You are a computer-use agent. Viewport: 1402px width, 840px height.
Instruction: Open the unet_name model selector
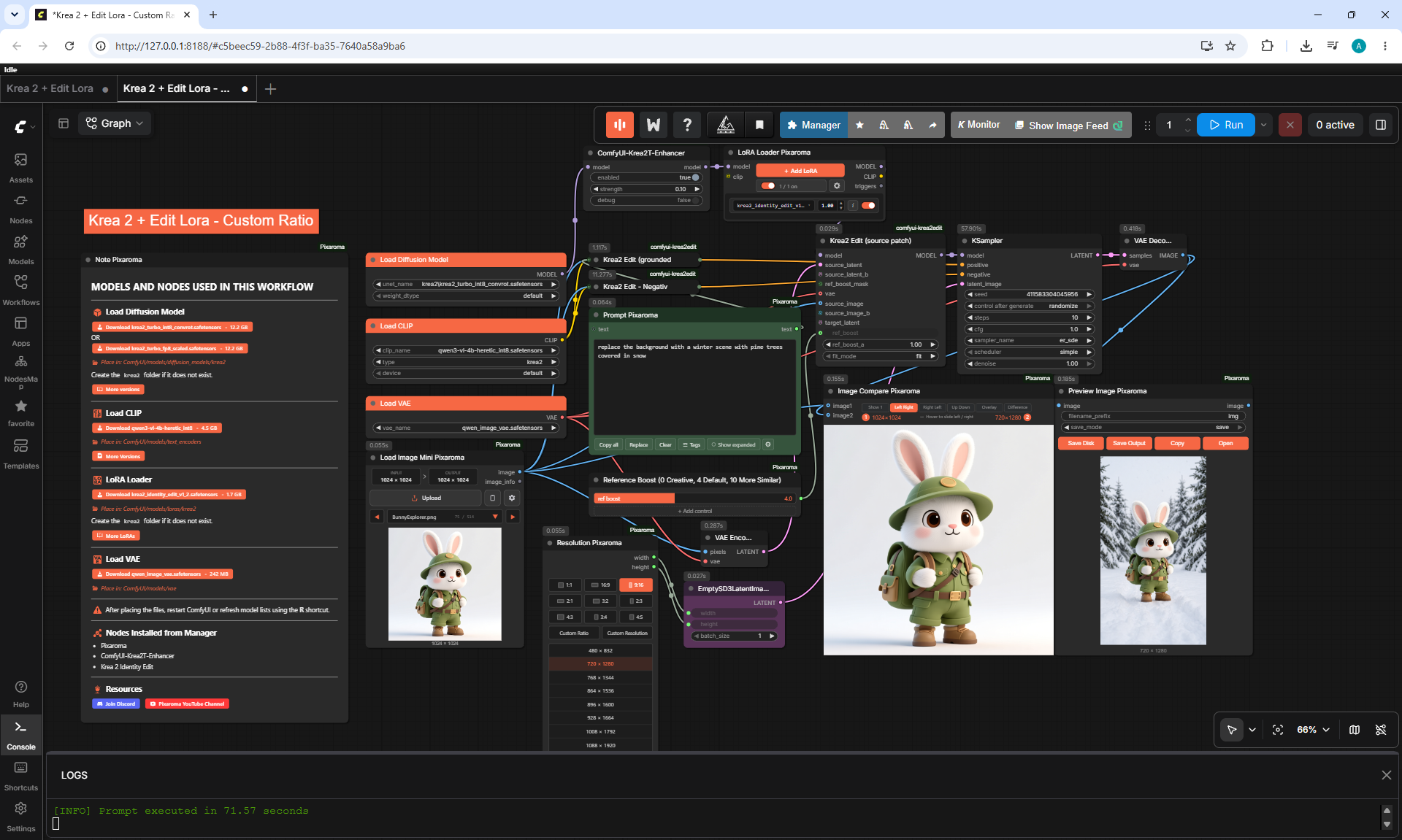(x=465, y=284)
